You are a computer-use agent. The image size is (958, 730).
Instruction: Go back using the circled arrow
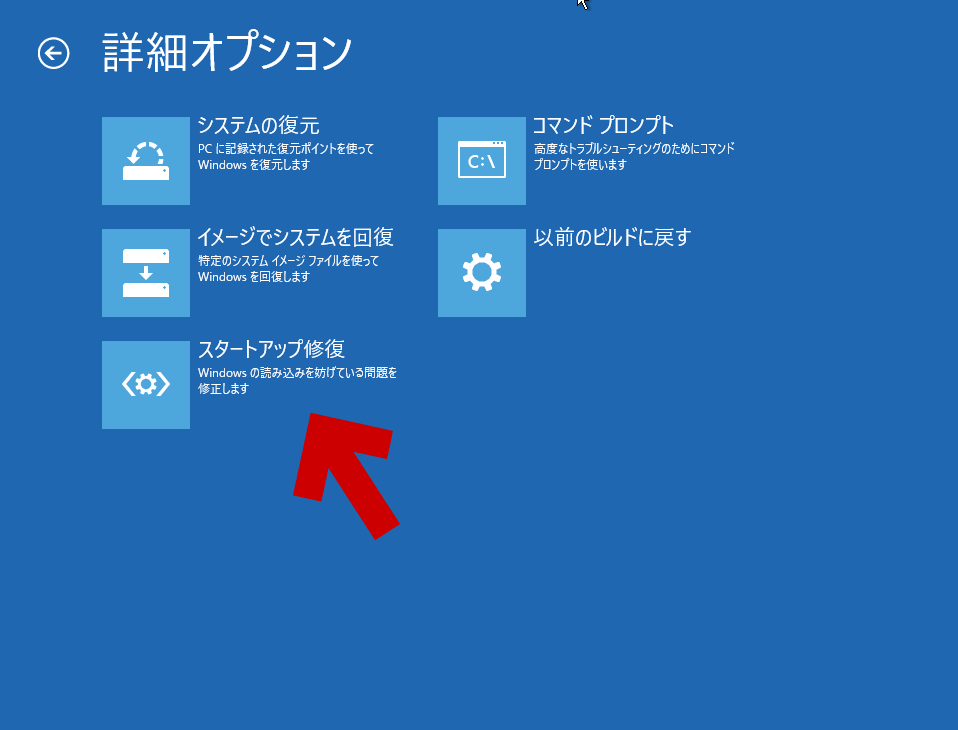(55, 52)
